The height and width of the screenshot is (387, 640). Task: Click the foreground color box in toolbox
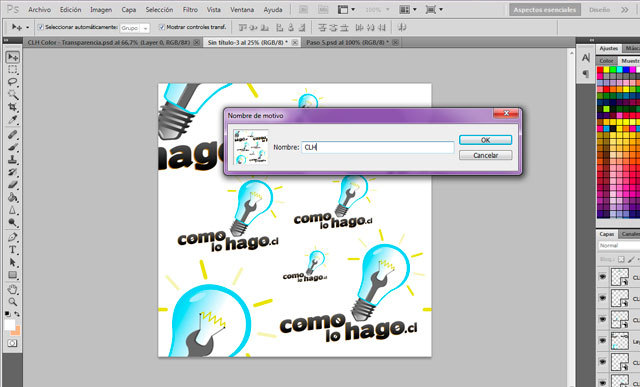[9, 325]
